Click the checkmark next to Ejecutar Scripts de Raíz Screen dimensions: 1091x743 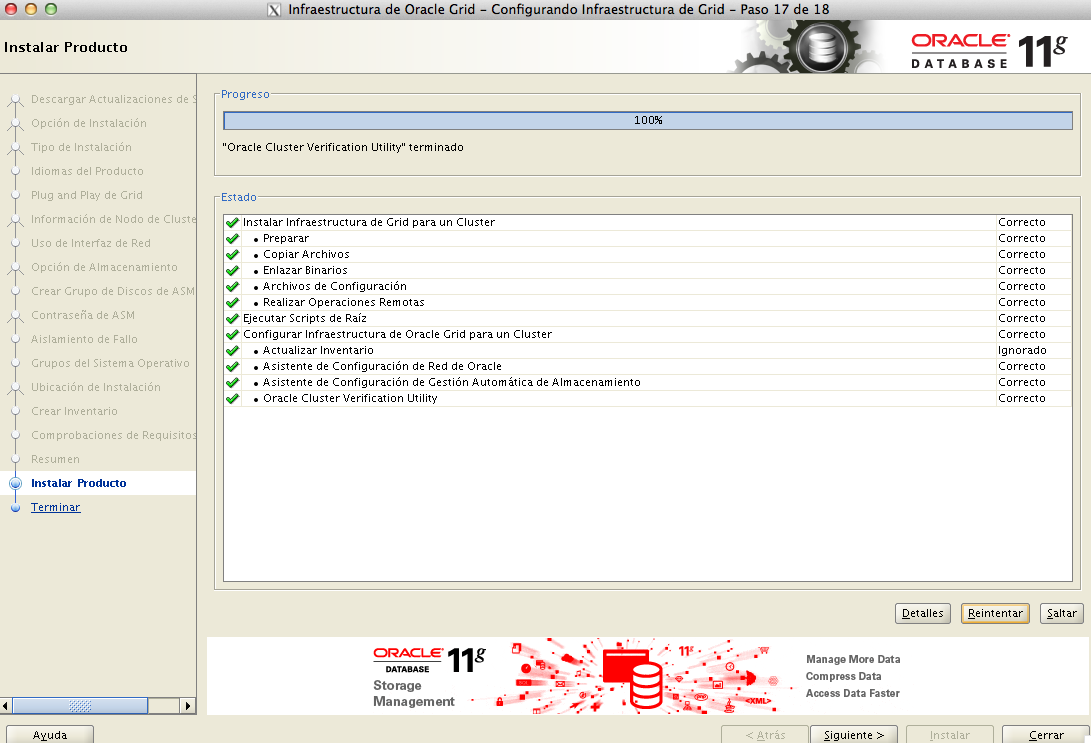point(232,319)
